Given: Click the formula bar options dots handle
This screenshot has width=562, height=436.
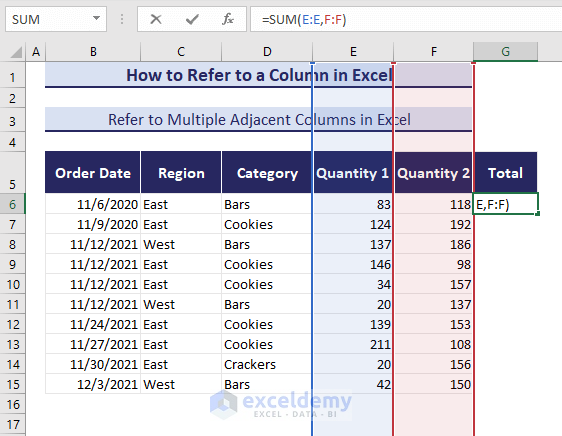Looking at the screenshot, I should coord(122,19).
